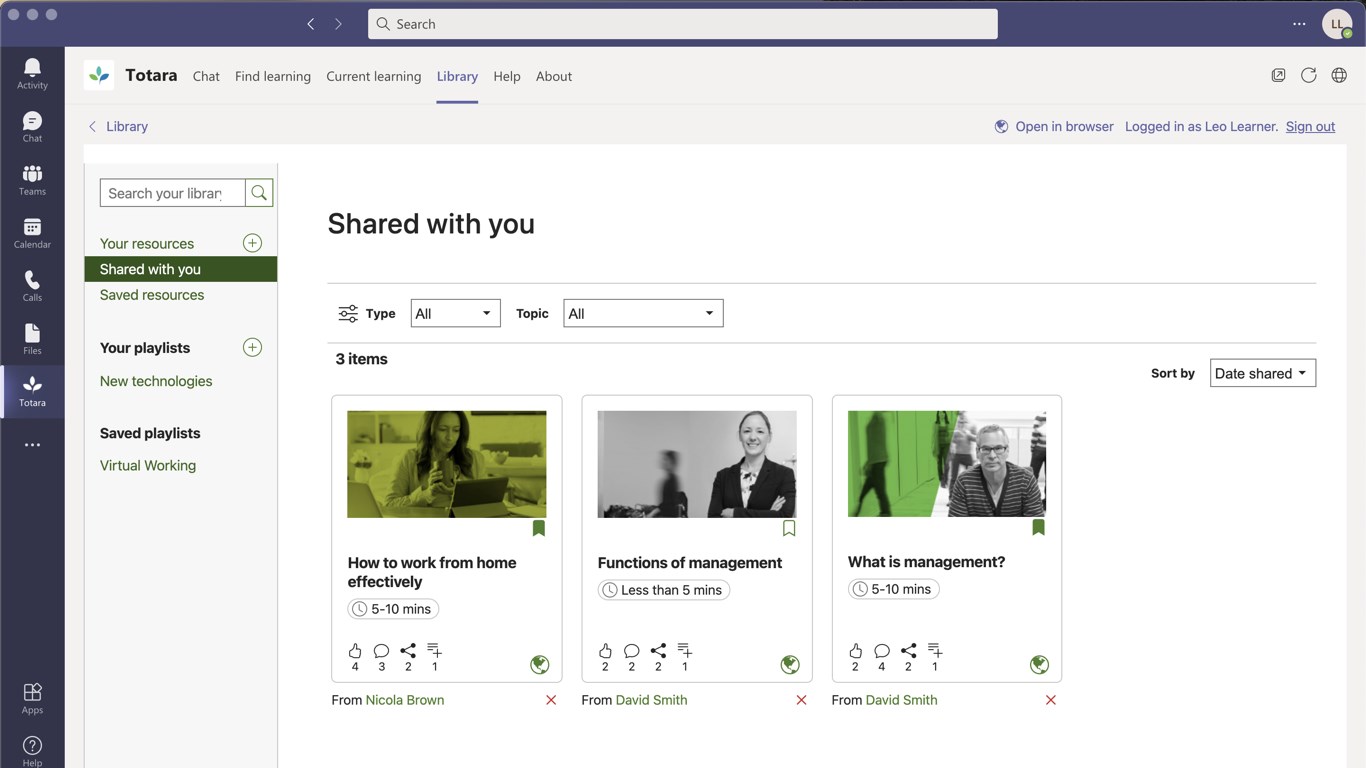Viewport: 1366px width, 768px height.
Task: Click the Sign out link
Action: click(1310, 126)
